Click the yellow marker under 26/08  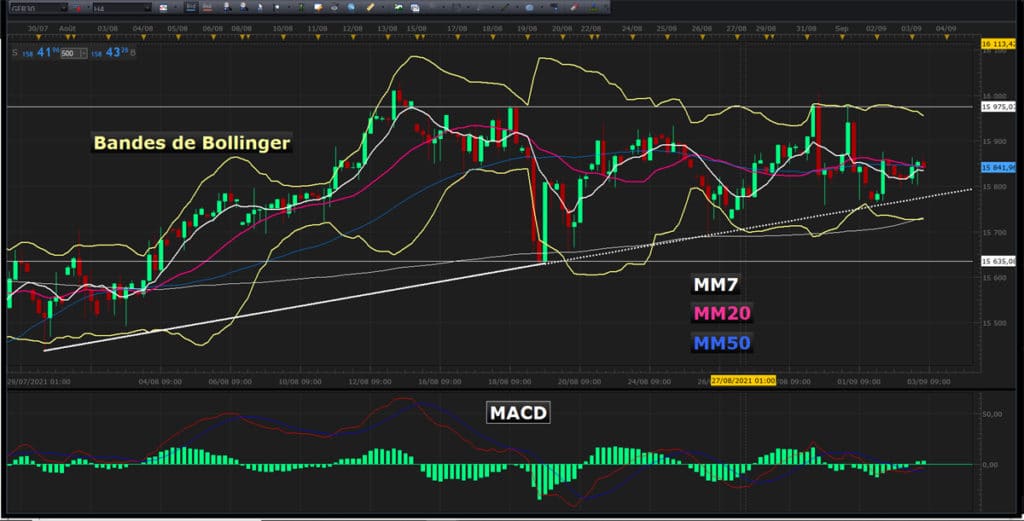click(x=702, y=37)
